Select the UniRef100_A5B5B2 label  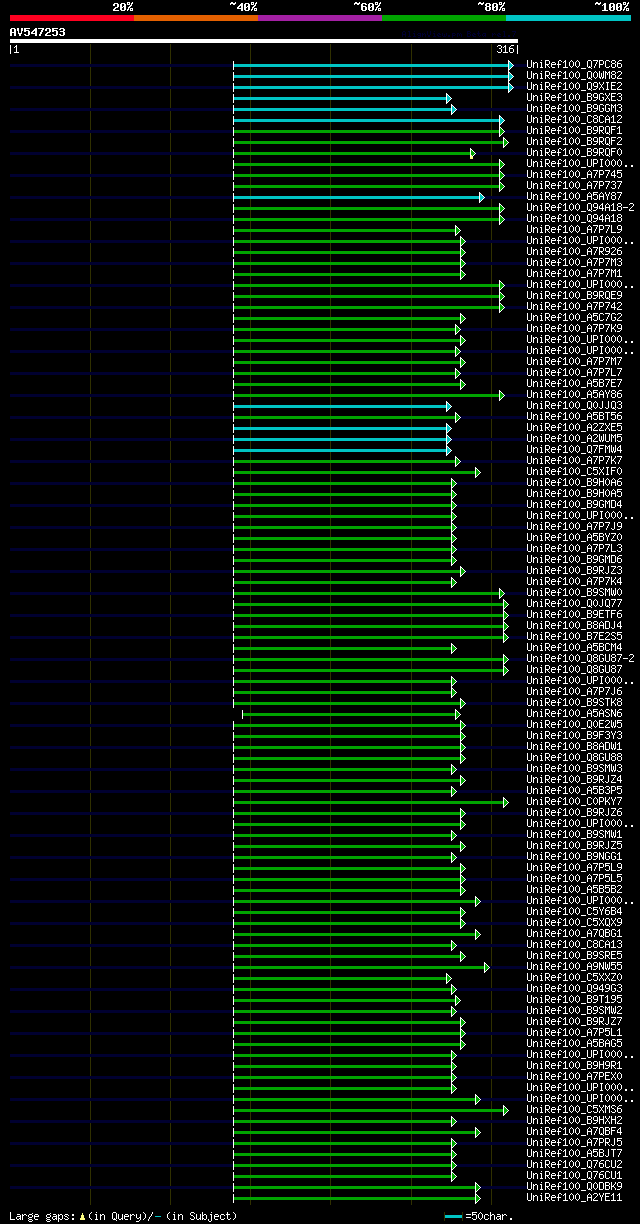[574, 889]
